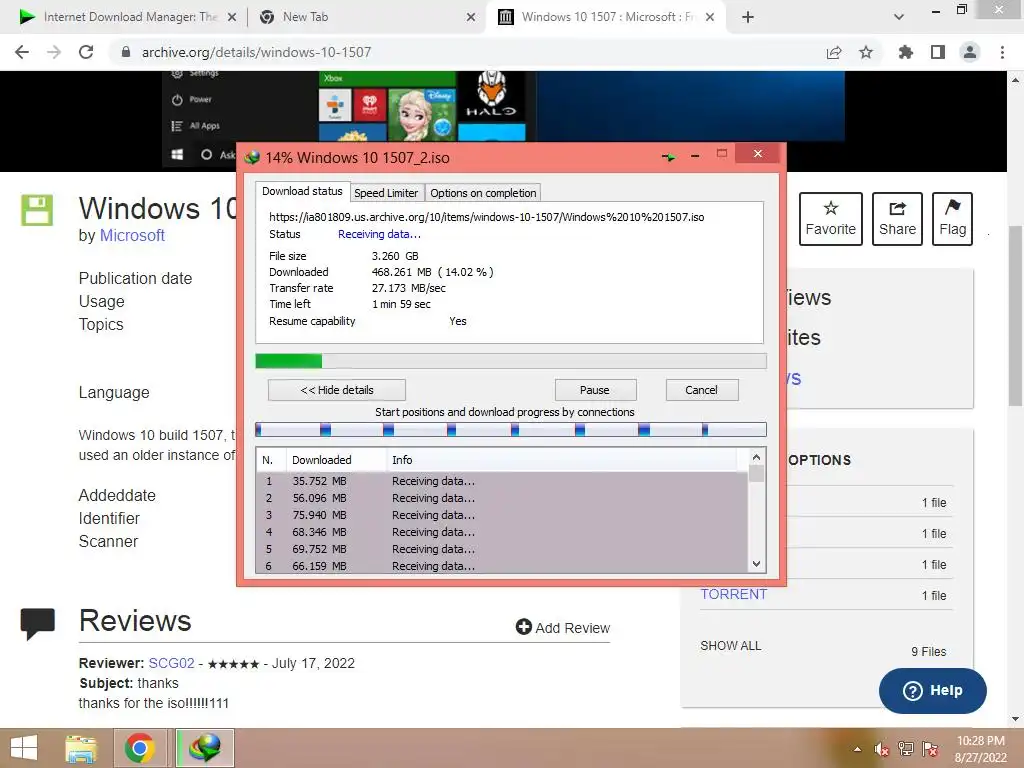Image resolution: width=1024 pixels, height=768 pixels.
Task: Click the Help chat button
Action: 932,690
